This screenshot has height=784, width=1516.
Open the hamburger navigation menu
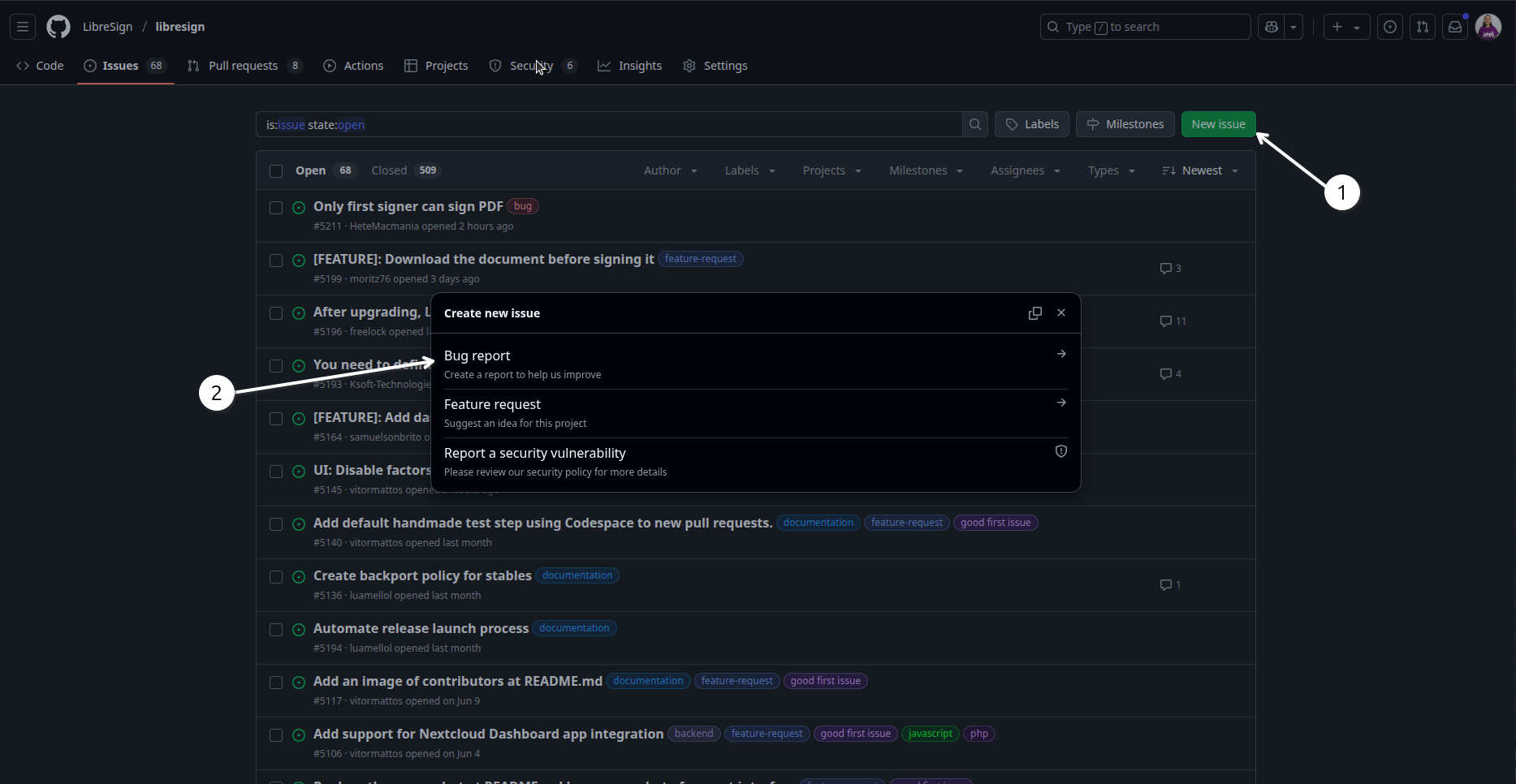coord(23,27)
